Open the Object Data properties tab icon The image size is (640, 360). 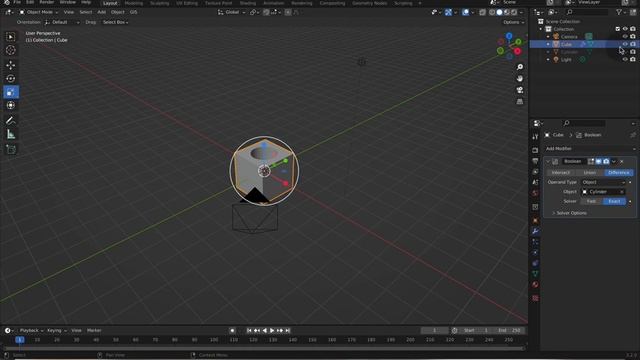(x=535, y=274)
